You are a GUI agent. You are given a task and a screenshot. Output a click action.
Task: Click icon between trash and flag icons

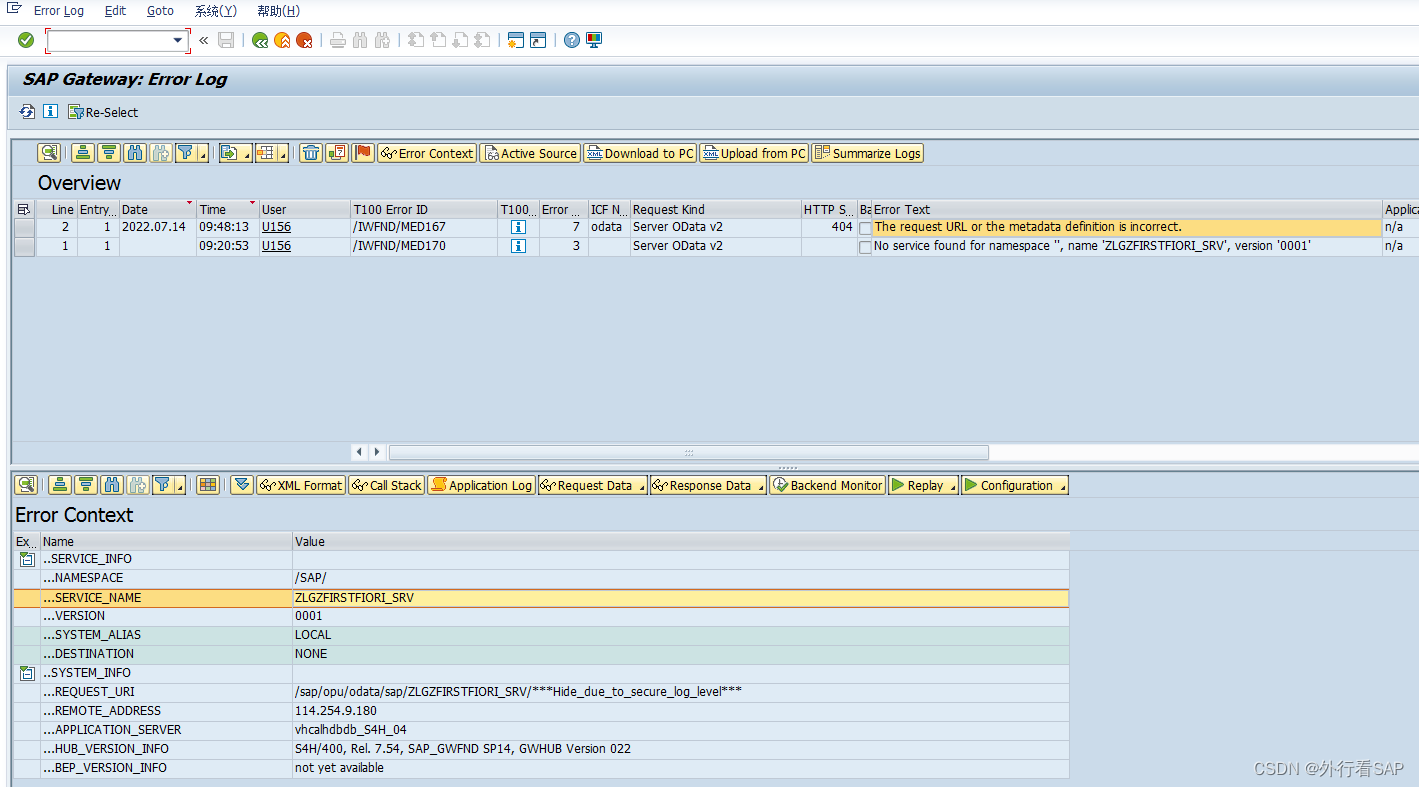[x=337, y=153]
